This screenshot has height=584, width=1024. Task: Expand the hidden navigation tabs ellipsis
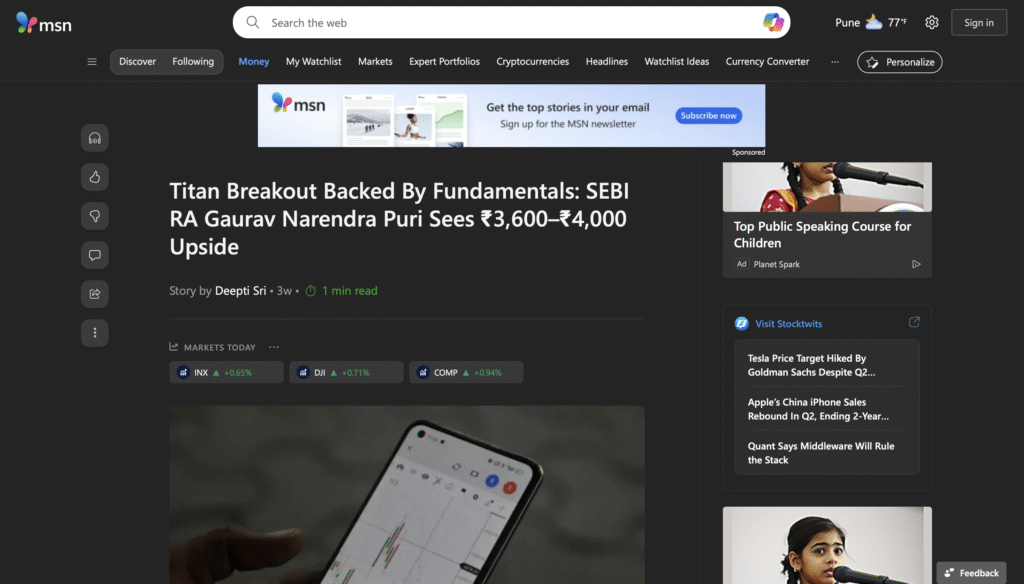835,61
